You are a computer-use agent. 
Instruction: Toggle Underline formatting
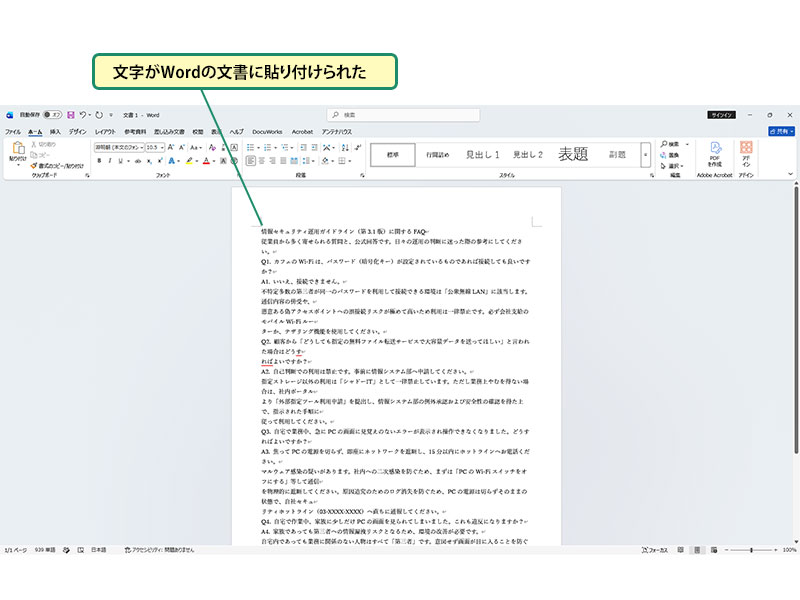120,161
